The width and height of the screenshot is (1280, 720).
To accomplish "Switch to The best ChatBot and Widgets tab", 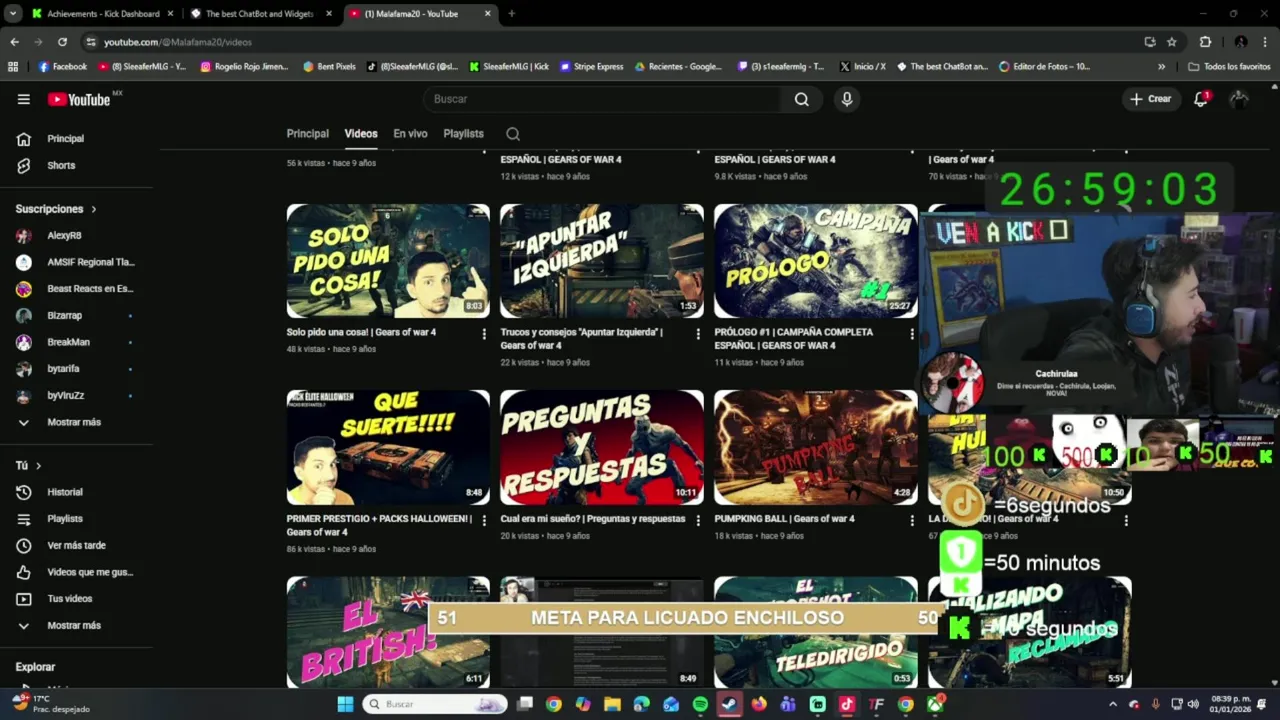I will (x=260, y=14).
